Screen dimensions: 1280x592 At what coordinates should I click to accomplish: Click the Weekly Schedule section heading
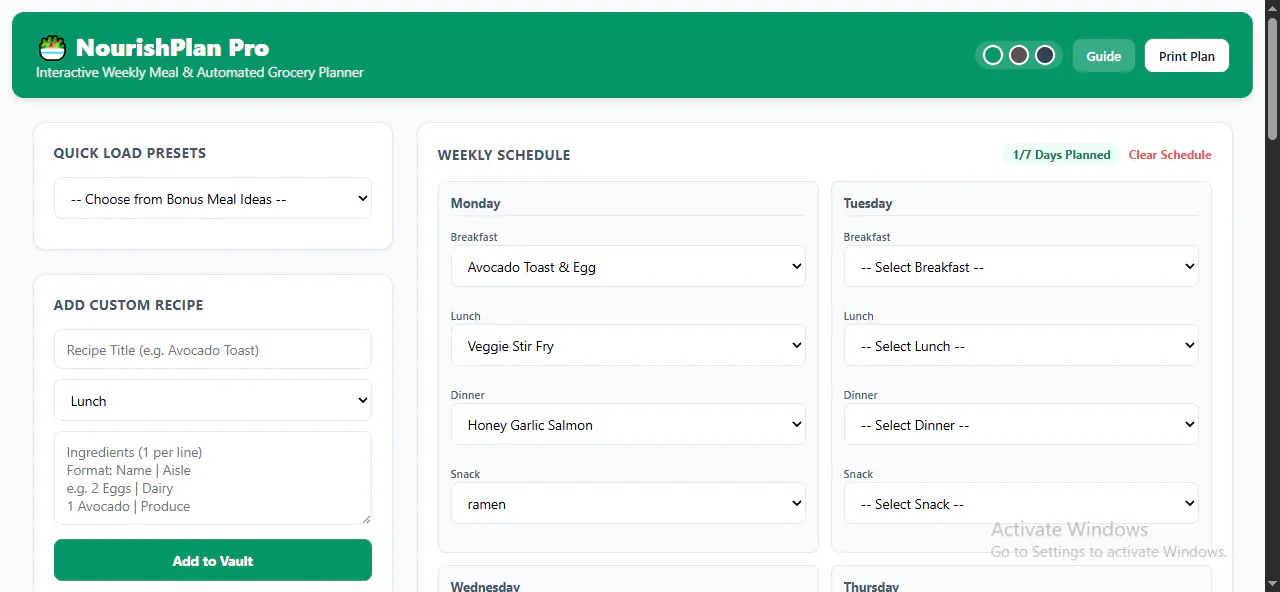point(504,155)
